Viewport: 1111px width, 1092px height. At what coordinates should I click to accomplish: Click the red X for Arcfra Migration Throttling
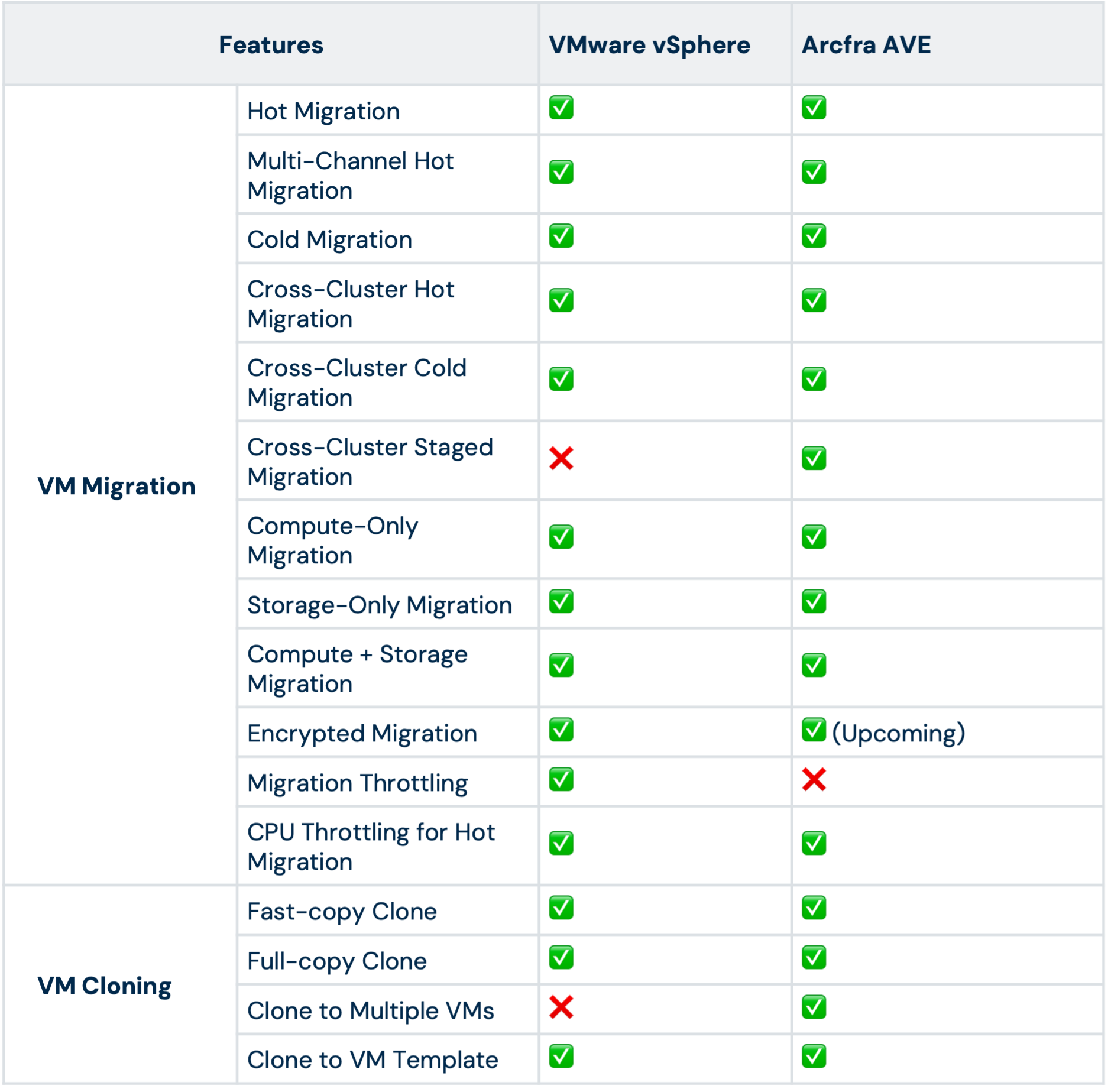click(814, 779)
